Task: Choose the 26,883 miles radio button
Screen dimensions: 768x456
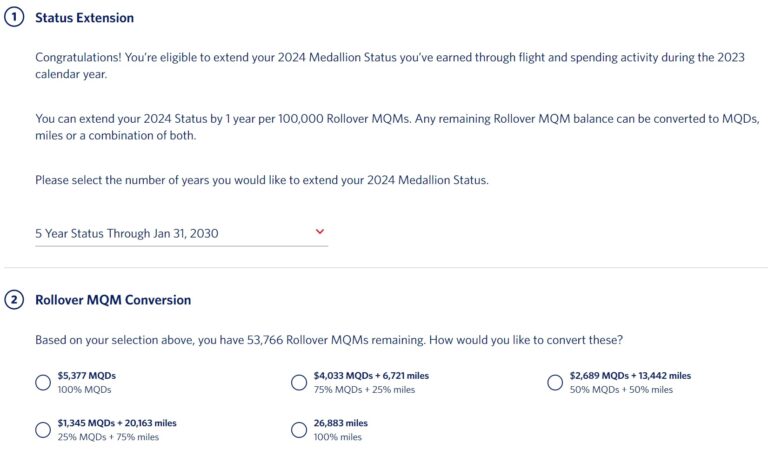Action: [298, 429]
